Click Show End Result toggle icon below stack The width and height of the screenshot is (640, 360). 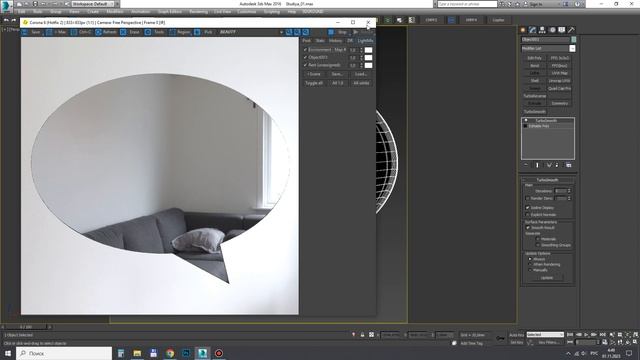537,165
